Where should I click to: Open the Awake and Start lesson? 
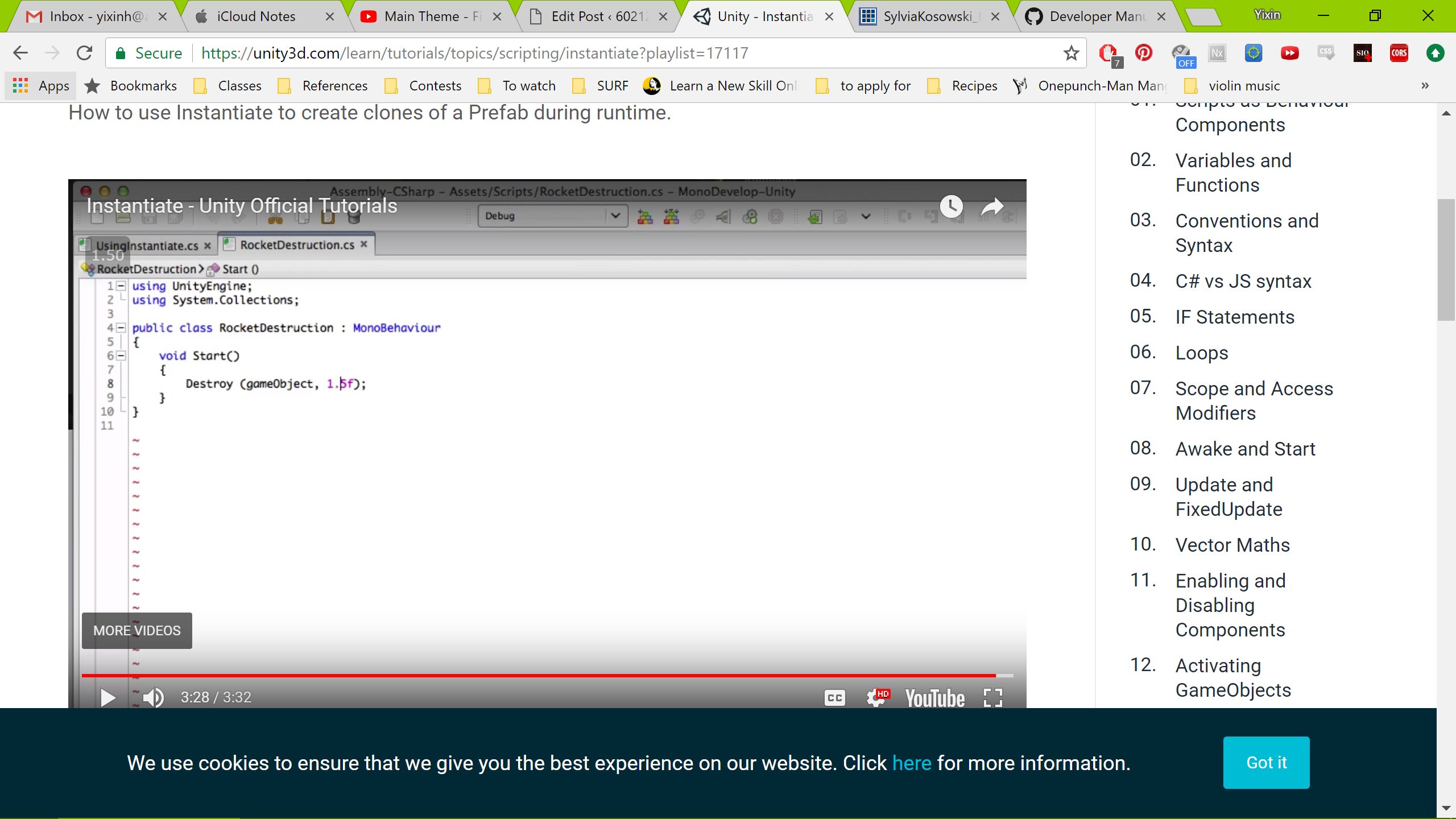pos(1245,449)
